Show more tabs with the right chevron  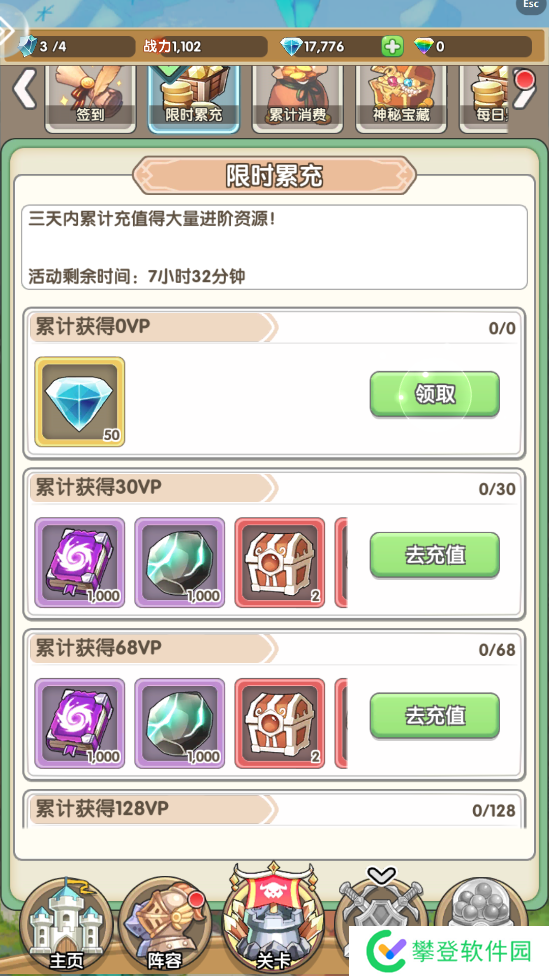point(524,89)
